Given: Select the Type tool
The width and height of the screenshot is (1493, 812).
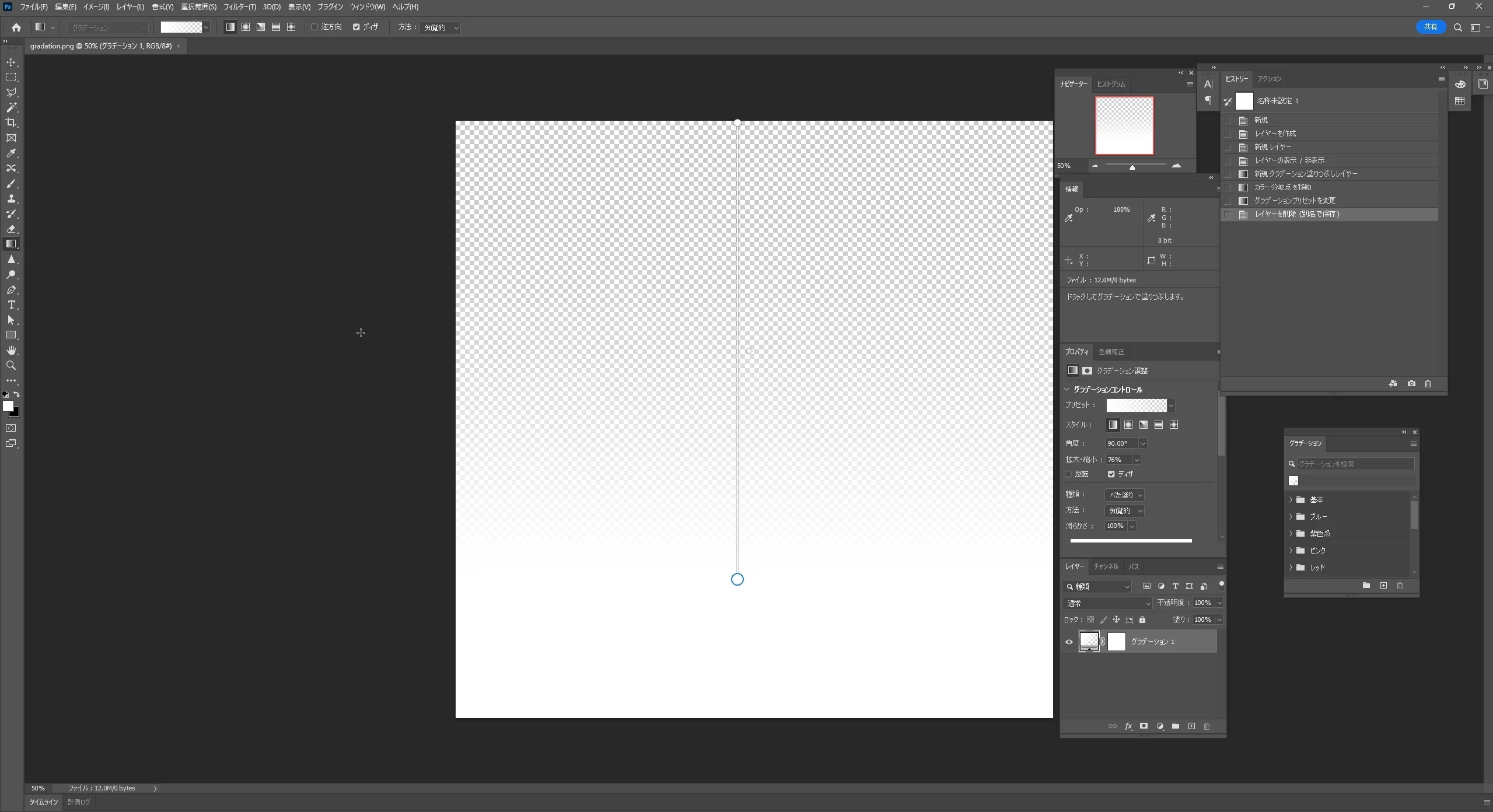Looking at the screenshot, I should click(x=11, y=304).
